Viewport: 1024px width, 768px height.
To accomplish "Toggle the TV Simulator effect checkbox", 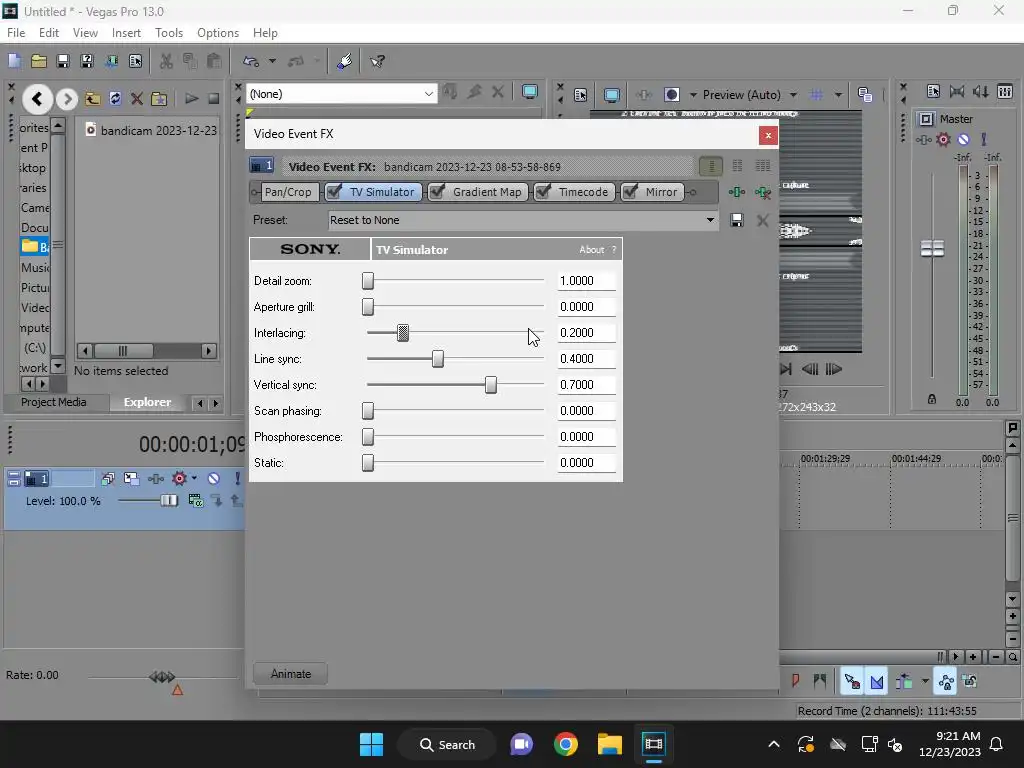I will pos(334,191).
